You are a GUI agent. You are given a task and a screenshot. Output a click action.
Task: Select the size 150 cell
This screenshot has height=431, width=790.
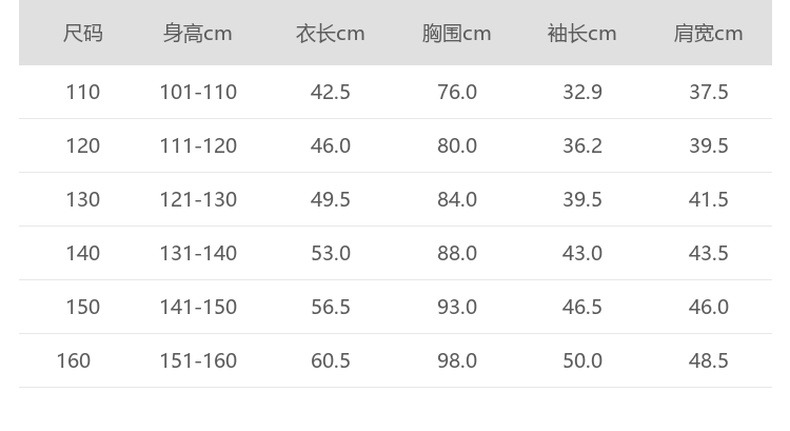tap(83, 307)
